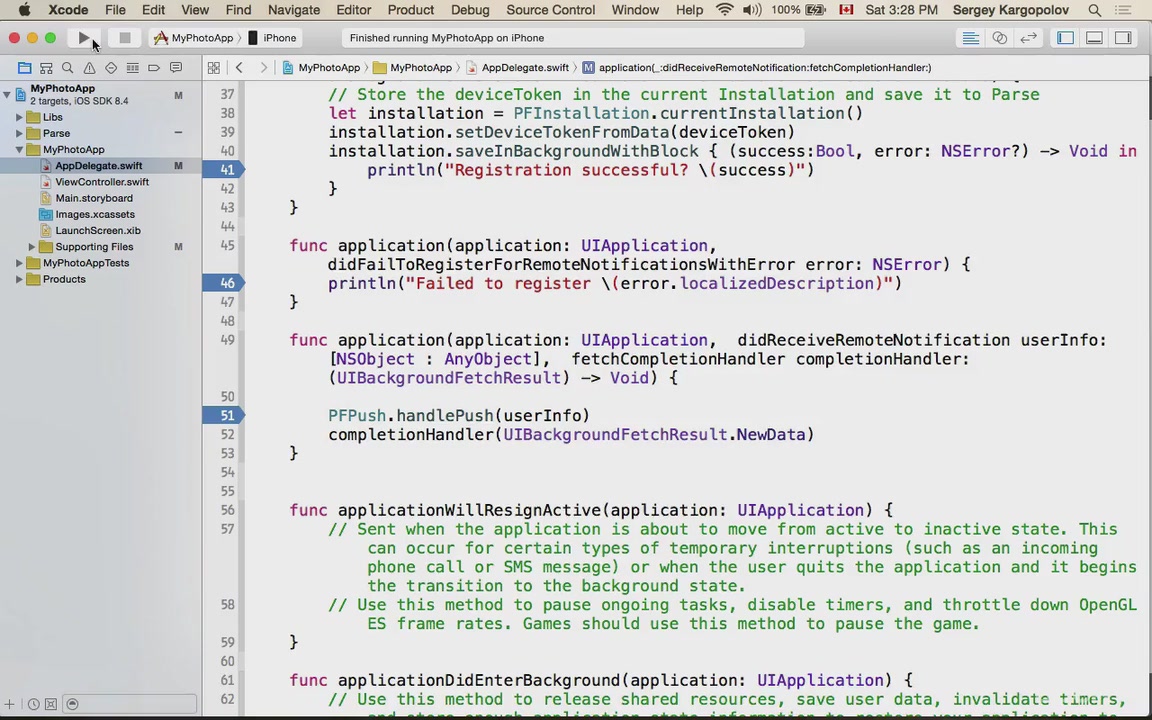The image size is (1152, 720).
Task: Open the Apple menu
Action: (x=24, y=10)
